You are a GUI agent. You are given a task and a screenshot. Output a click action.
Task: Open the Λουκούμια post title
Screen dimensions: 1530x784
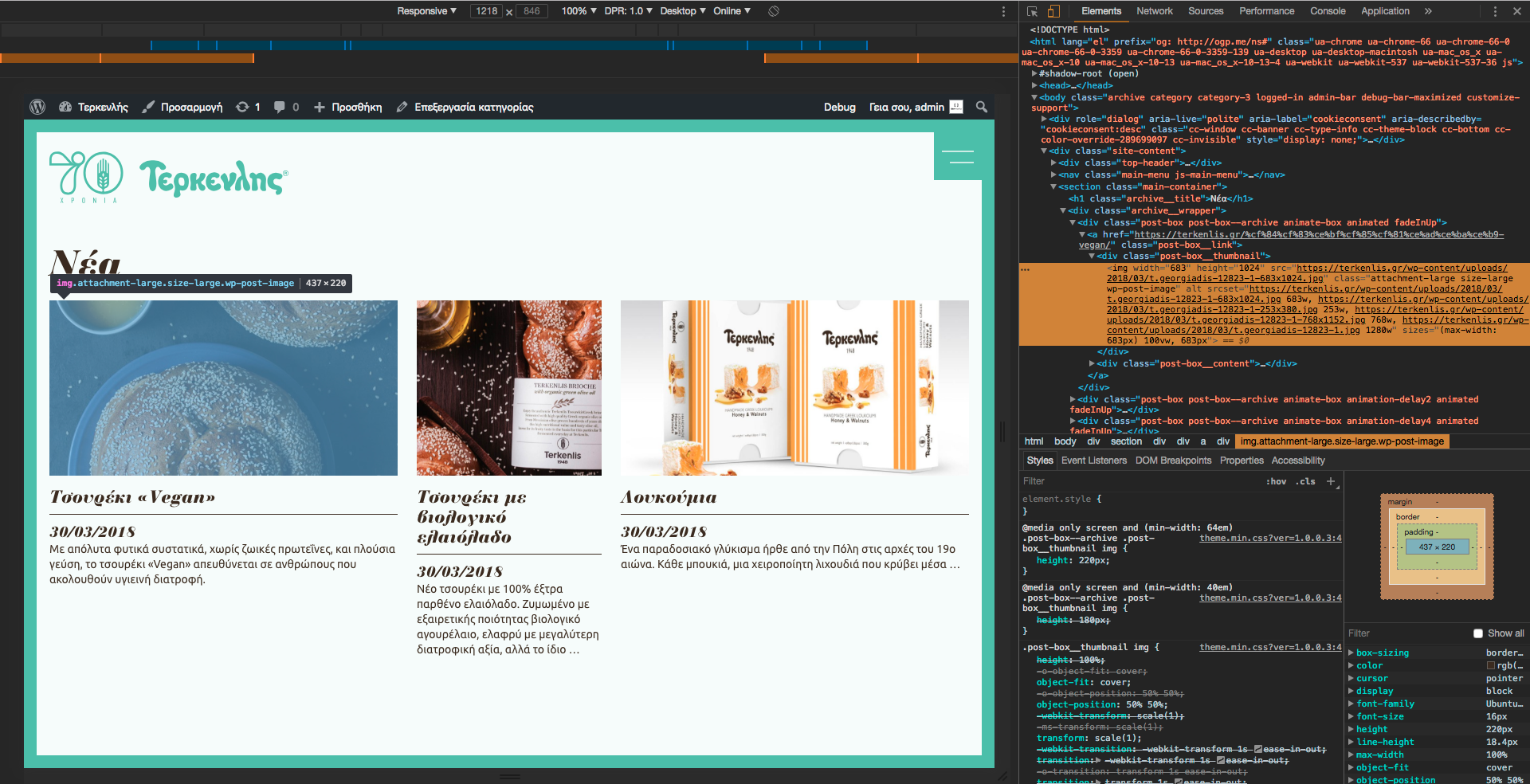coord(669,497)
